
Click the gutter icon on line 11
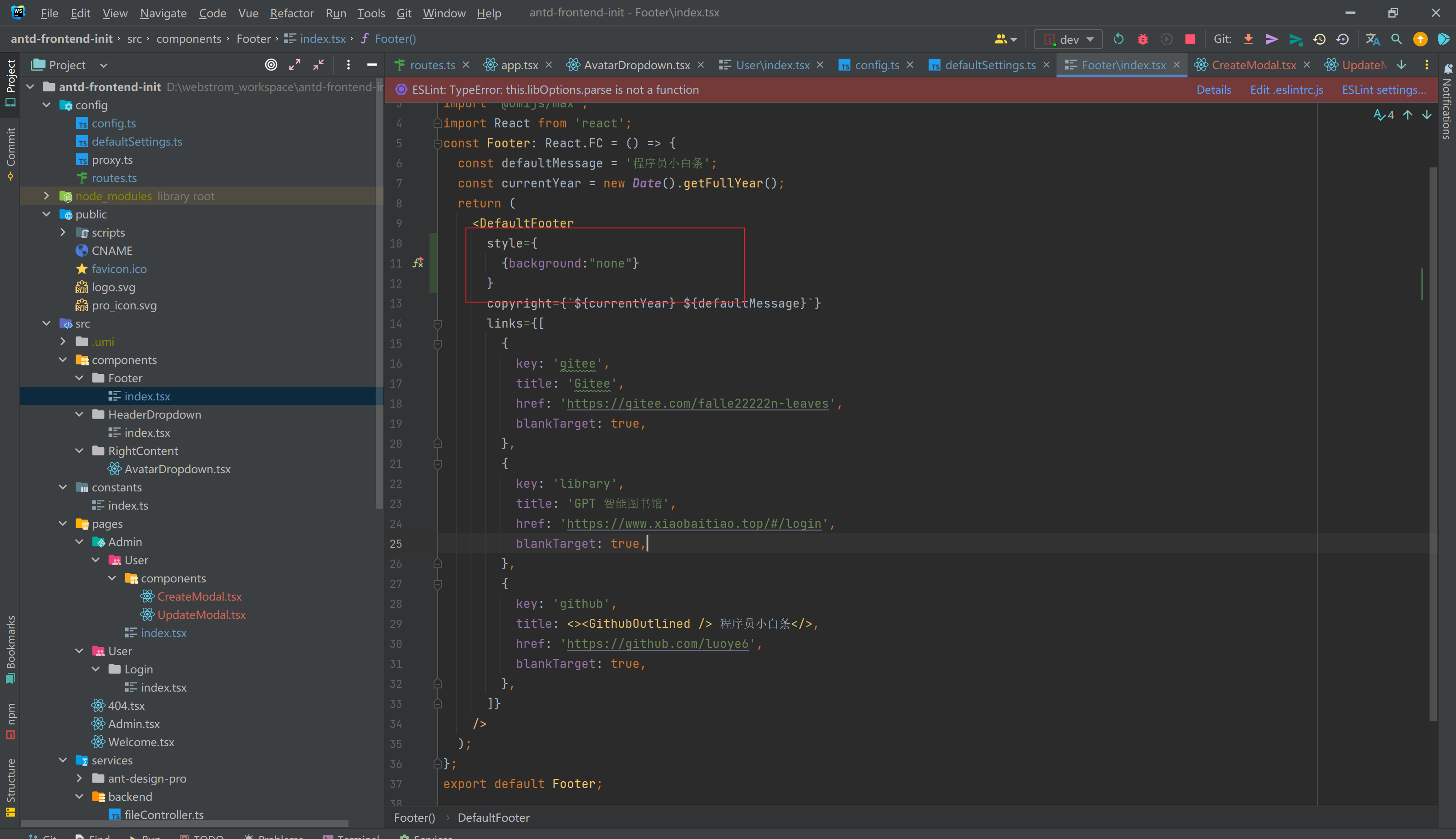click(x=418, y=263)
